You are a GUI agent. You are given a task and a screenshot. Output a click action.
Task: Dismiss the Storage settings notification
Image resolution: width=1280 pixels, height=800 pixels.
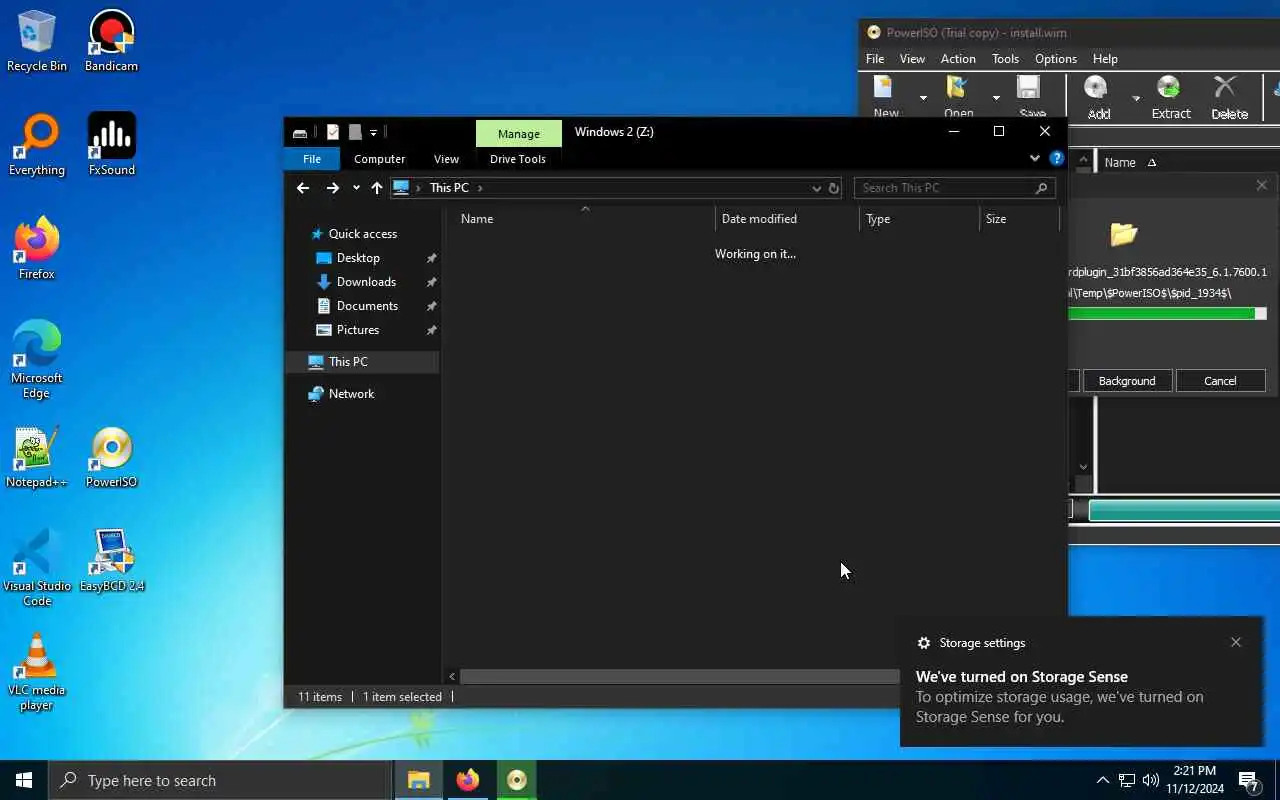(x=1236, y=642)
